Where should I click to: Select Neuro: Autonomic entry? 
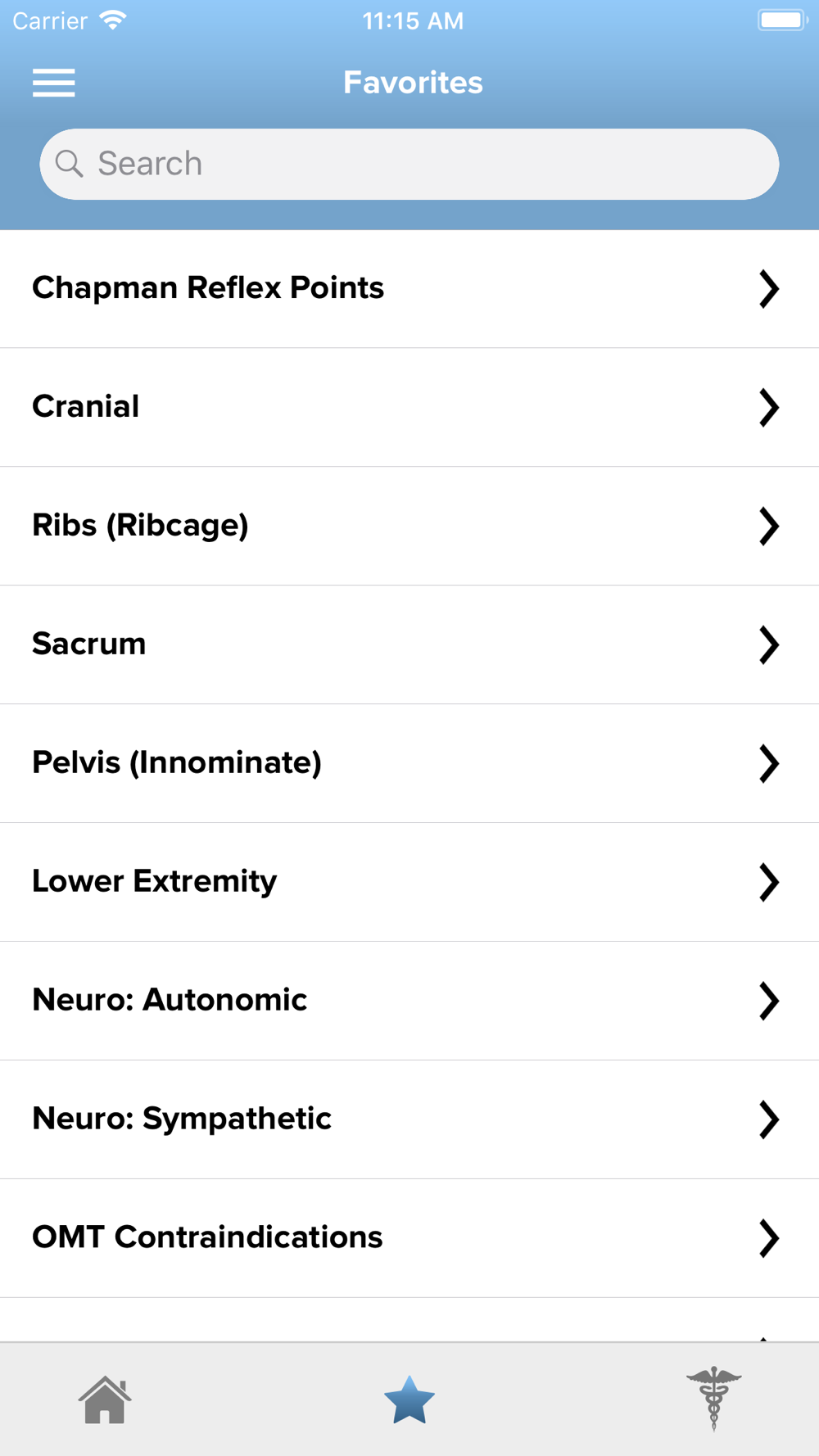click(170, 1000)
